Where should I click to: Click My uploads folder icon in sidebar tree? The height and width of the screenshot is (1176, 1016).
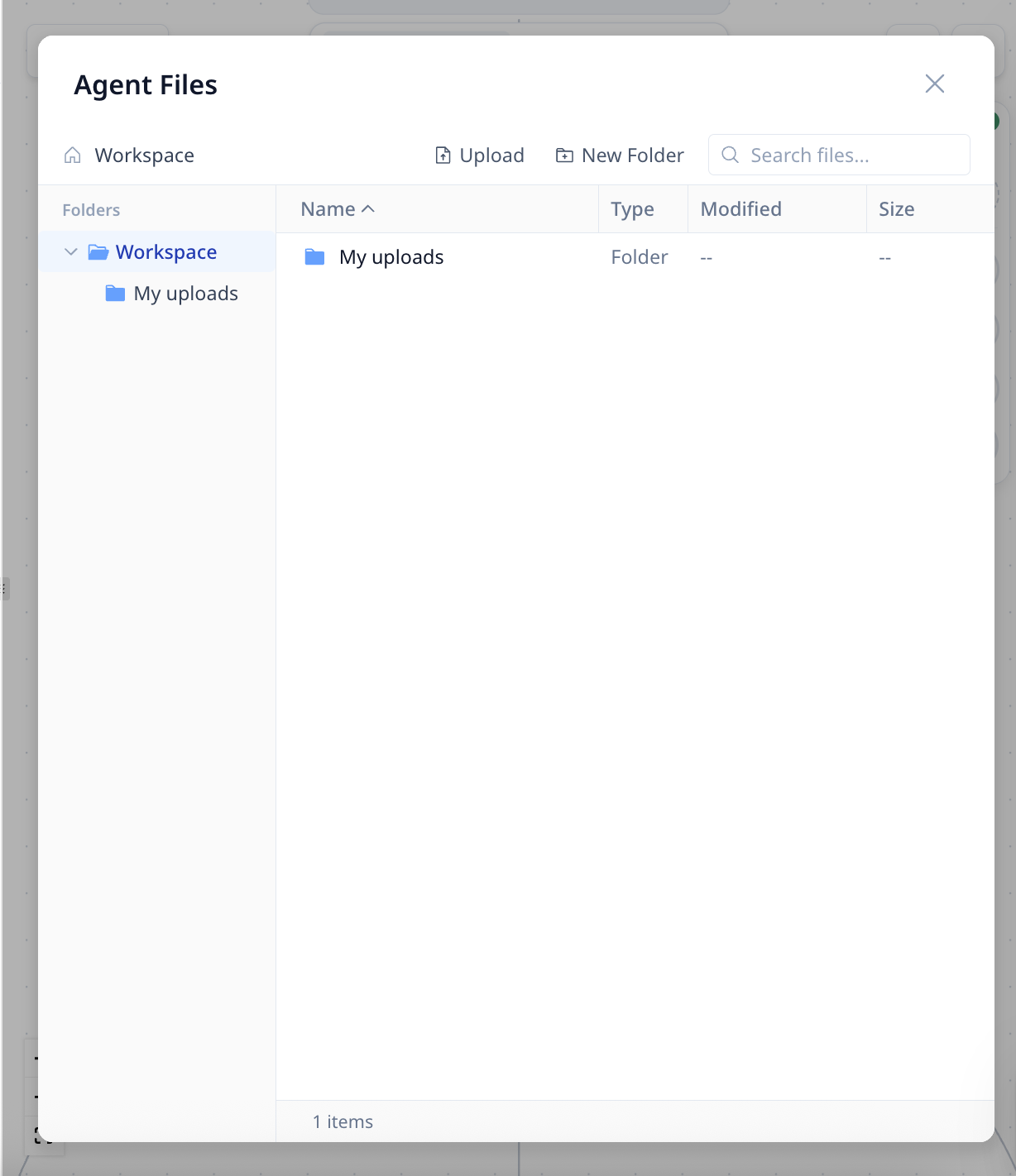pos(115,294)
